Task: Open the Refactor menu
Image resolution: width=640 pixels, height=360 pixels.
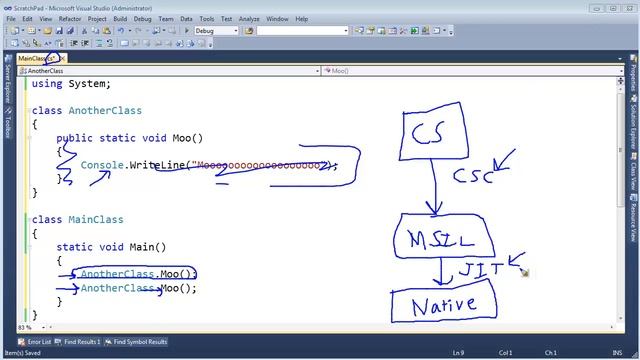Action: [70, 19]
